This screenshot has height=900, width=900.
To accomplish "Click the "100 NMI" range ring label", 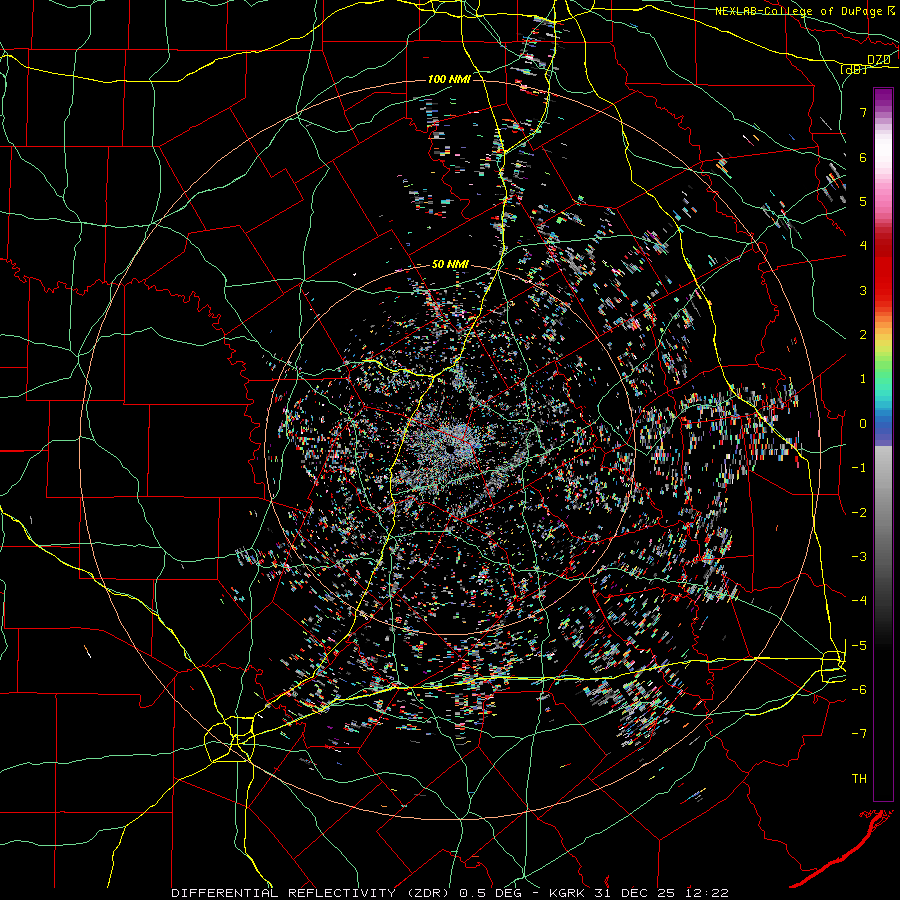I will 449,79.
